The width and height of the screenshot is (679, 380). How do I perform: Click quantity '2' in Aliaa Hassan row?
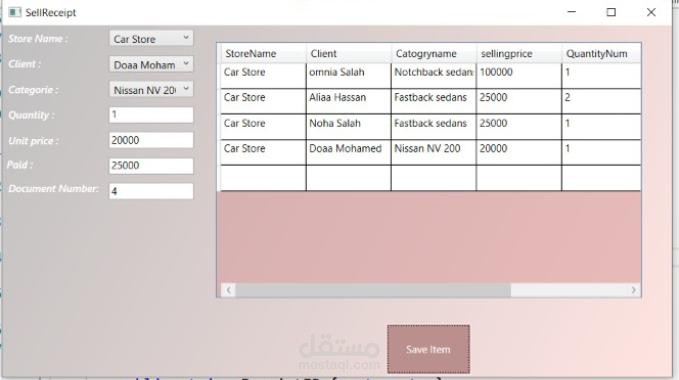coord(601,102)
